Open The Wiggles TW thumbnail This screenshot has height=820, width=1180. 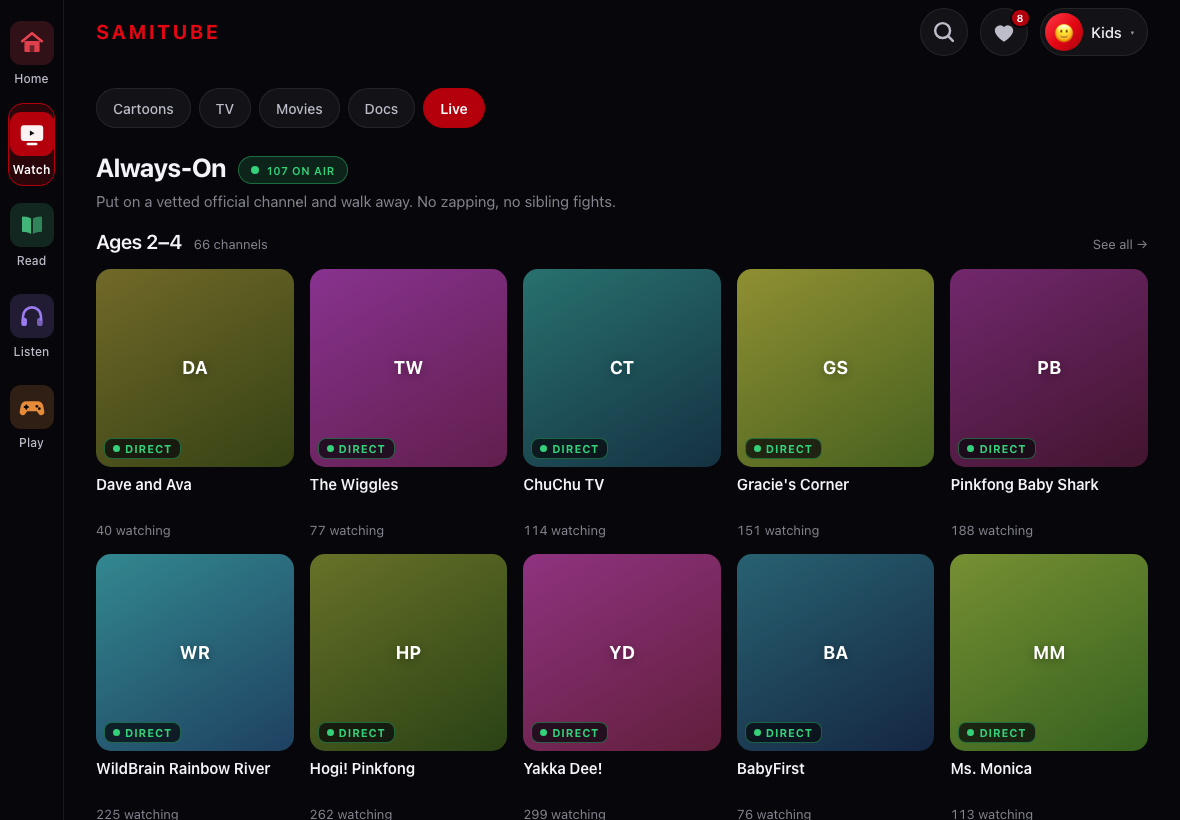pos(408,368)
